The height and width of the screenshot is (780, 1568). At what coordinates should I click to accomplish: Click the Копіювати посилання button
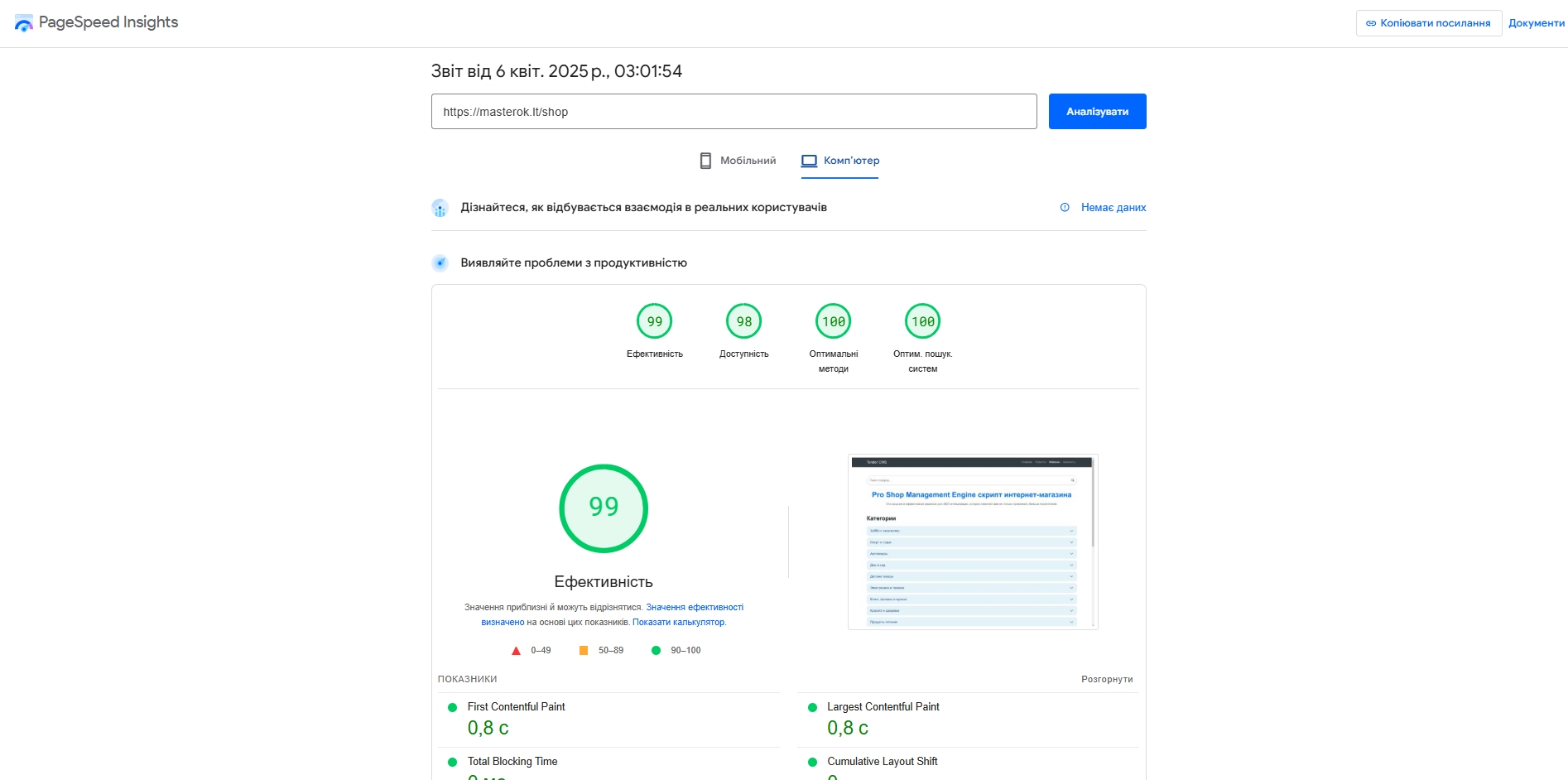point(1428,23)
